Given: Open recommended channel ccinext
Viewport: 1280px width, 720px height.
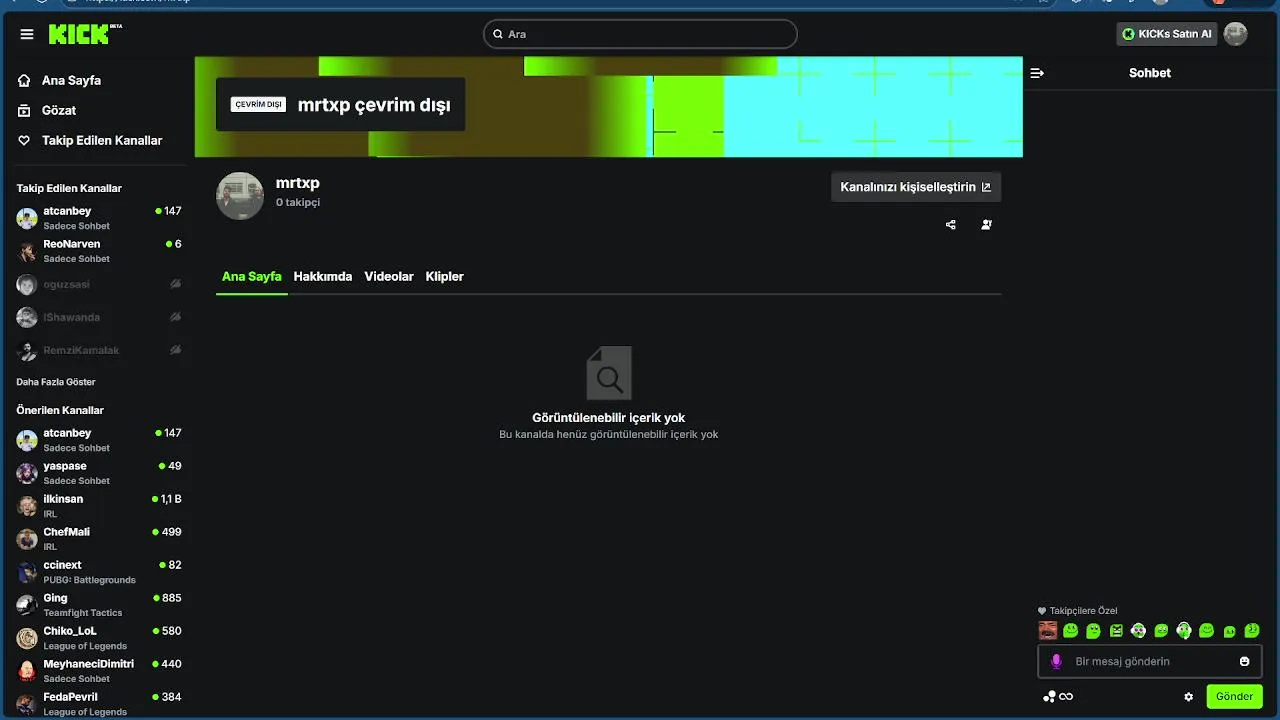Looking at the screenshot, I should tap(99, 572).
